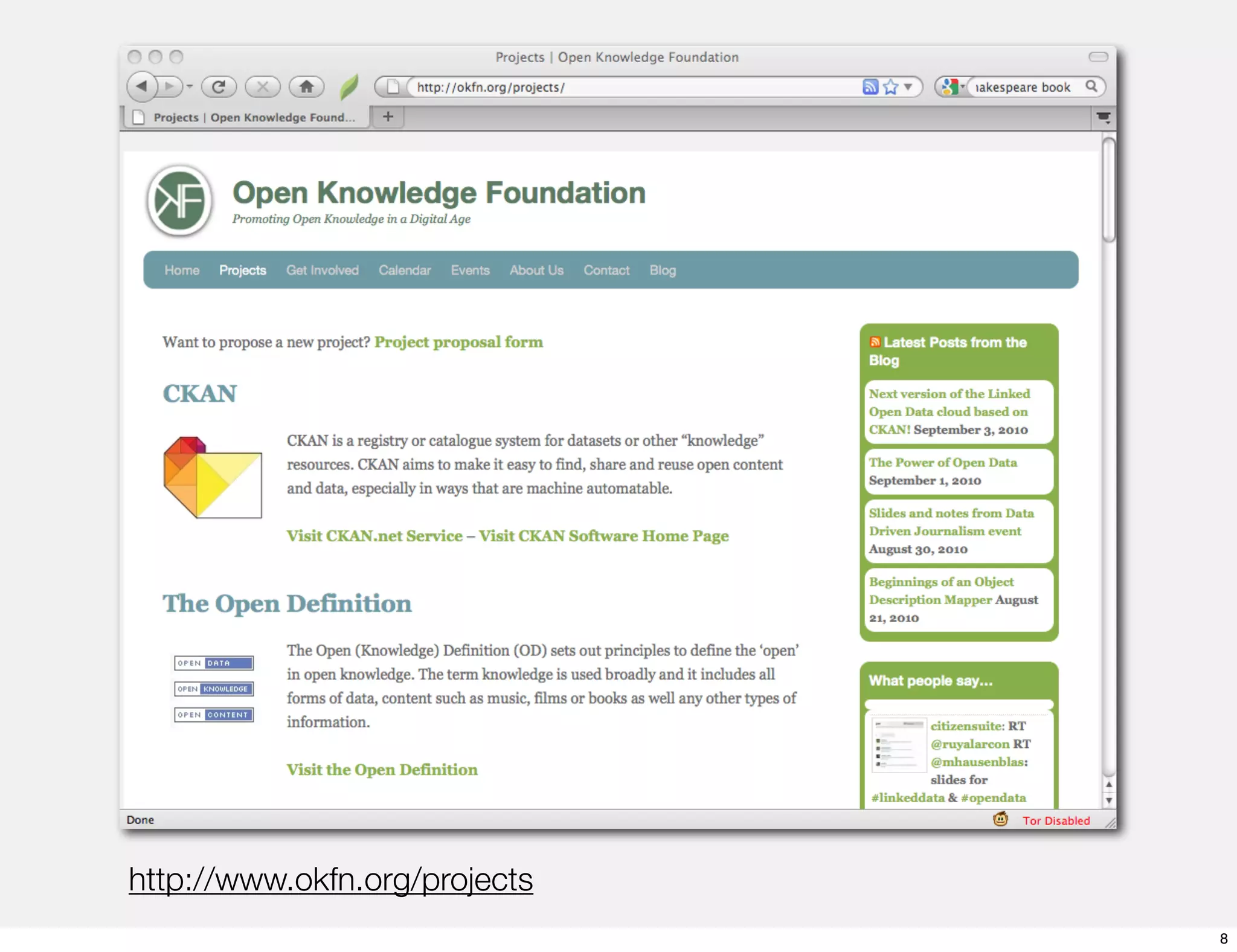Image resolution: width=1237 pixels, height=952 pixels.
Task: Click the CKAN section heading
Action: tap(199, 393)
